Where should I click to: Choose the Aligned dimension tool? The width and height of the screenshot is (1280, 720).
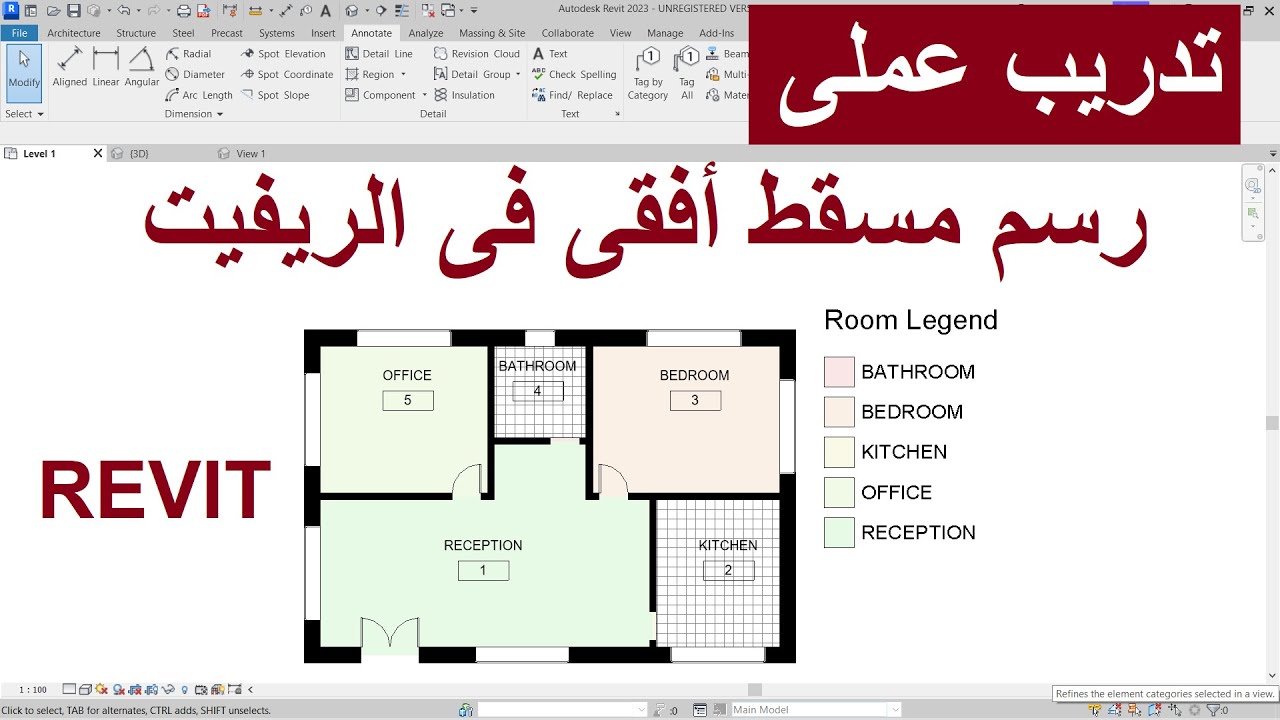70,67
